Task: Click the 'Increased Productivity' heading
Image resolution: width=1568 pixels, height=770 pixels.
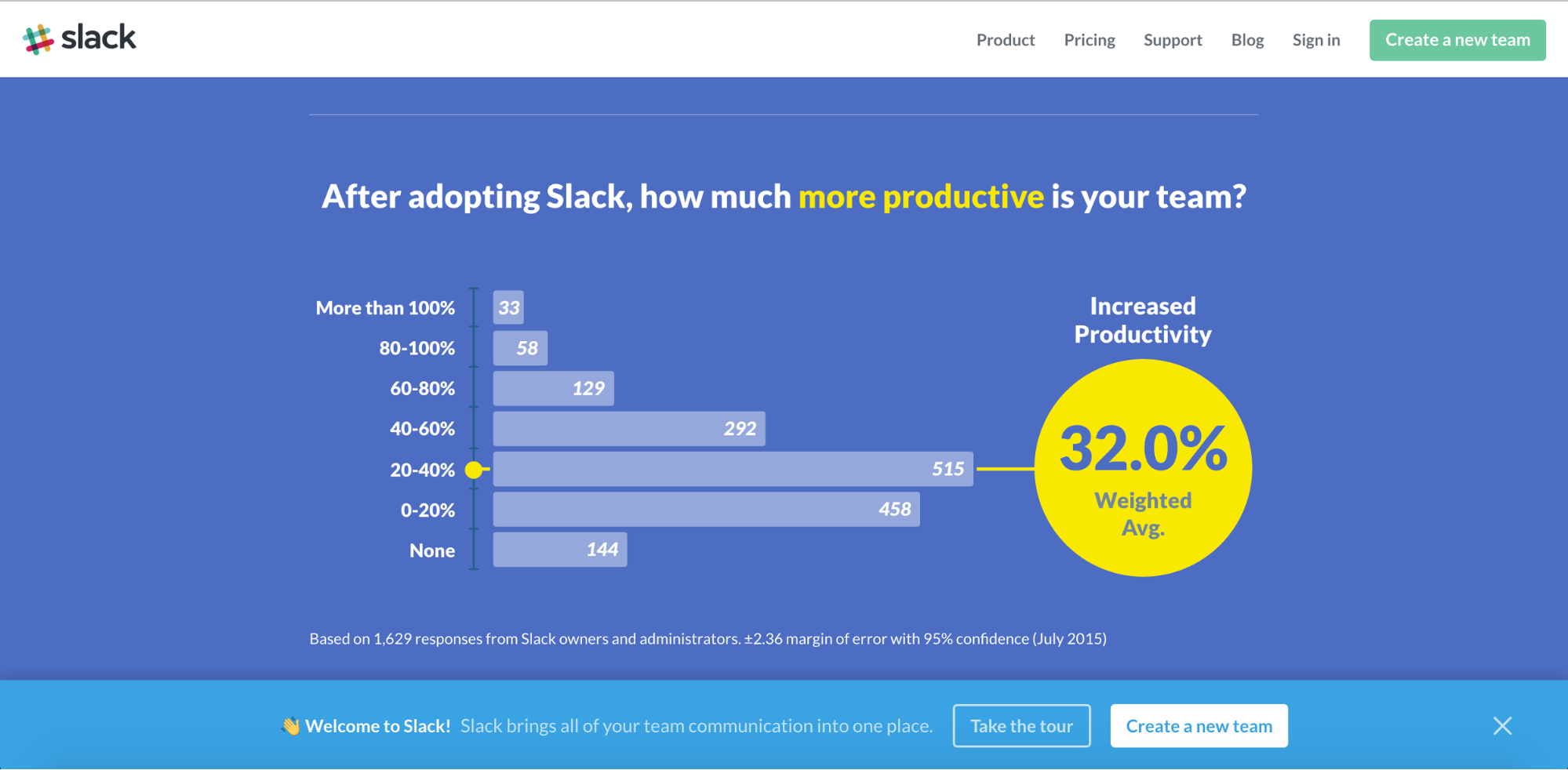Action: click(x=1143, y=320)
